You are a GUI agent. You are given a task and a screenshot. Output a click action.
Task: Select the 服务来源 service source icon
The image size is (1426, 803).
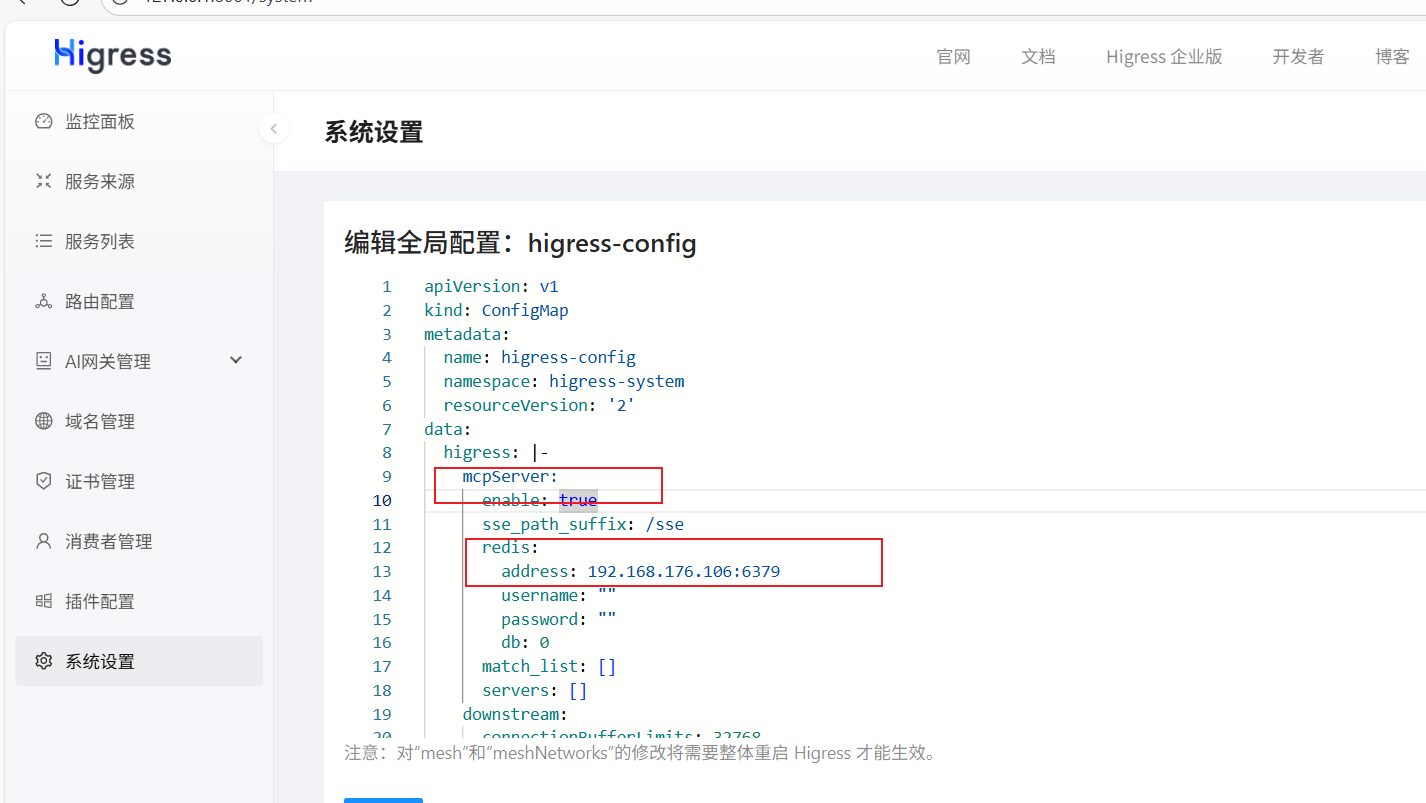[43, 181]
